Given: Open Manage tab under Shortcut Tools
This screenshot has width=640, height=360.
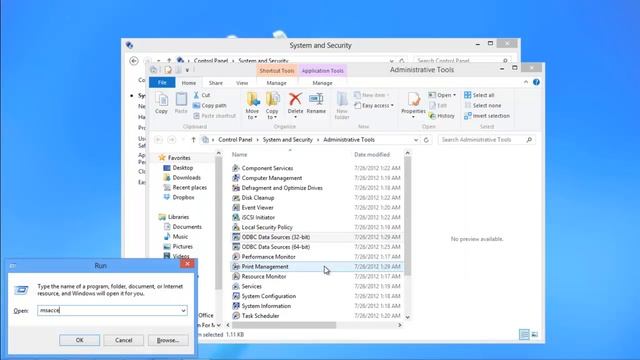Looking at the screenshot, I should [x=277, y=83].
